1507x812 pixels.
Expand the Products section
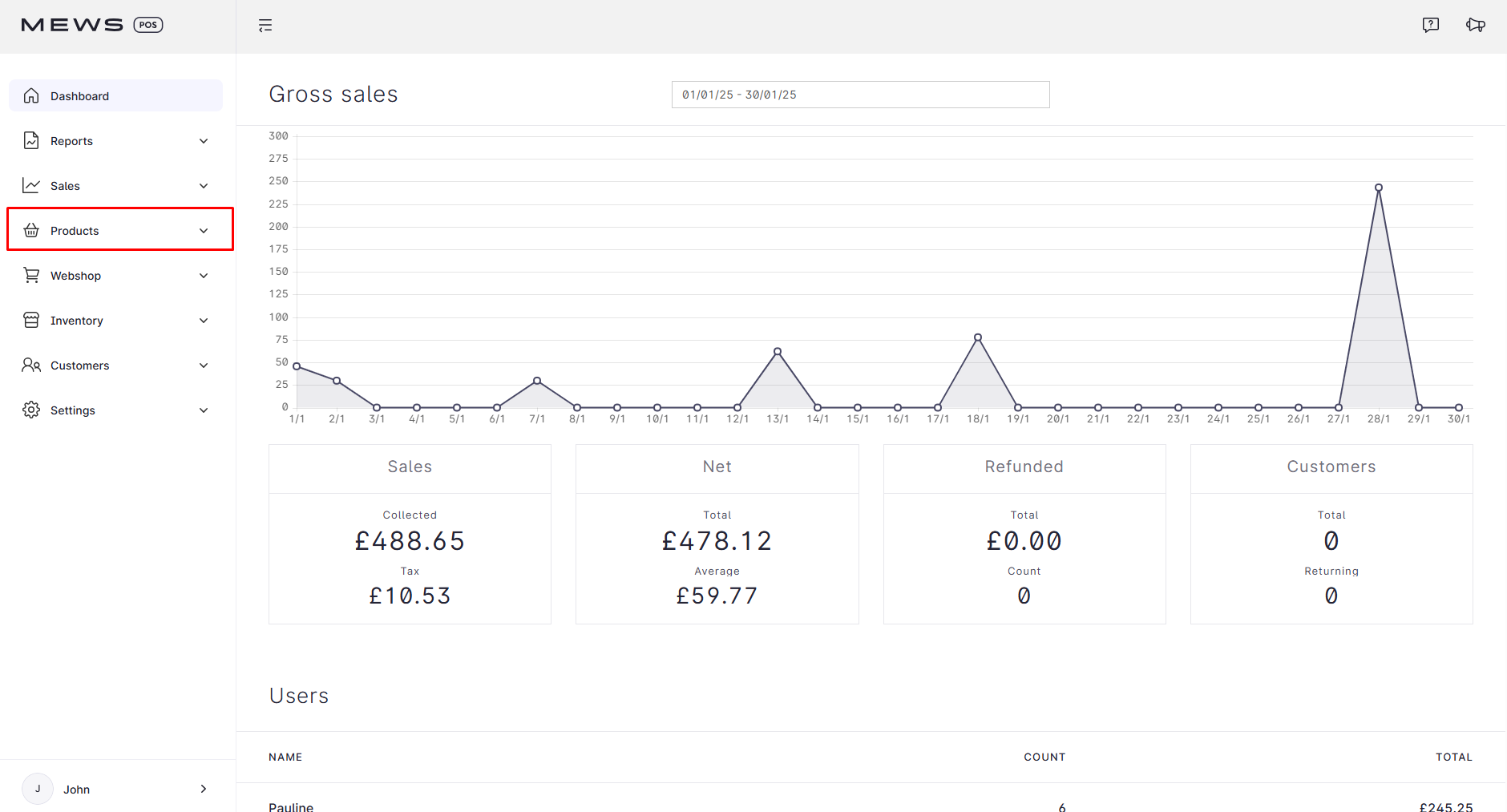[x=204, y=230]
